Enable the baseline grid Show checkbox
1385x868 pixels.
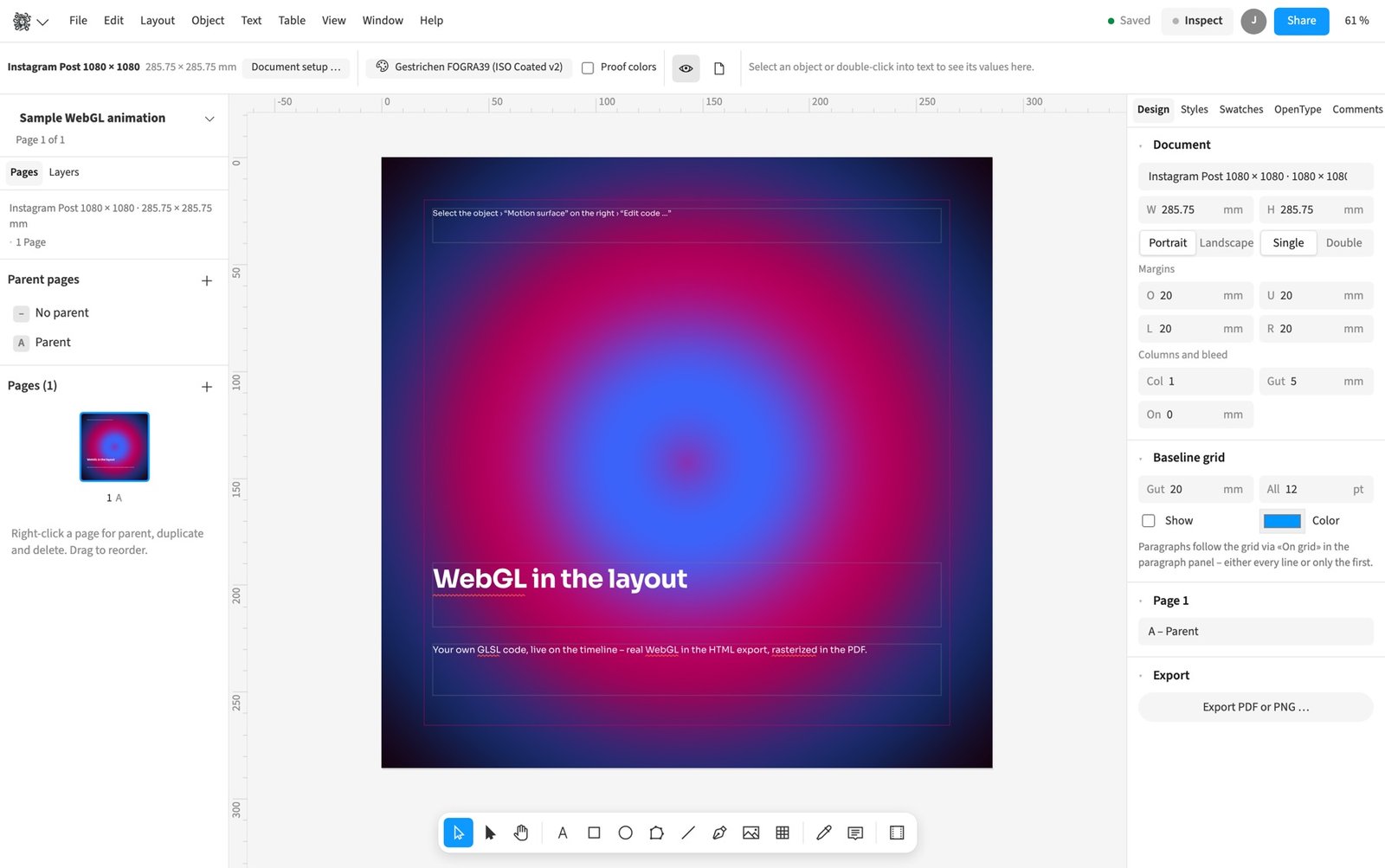[x=1149, y=521]
